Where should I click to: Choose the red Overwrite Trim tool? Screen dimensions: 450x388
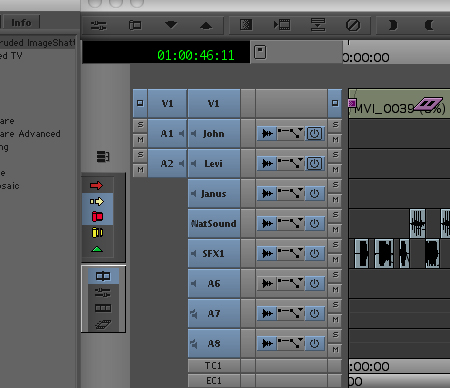[97, 217]
